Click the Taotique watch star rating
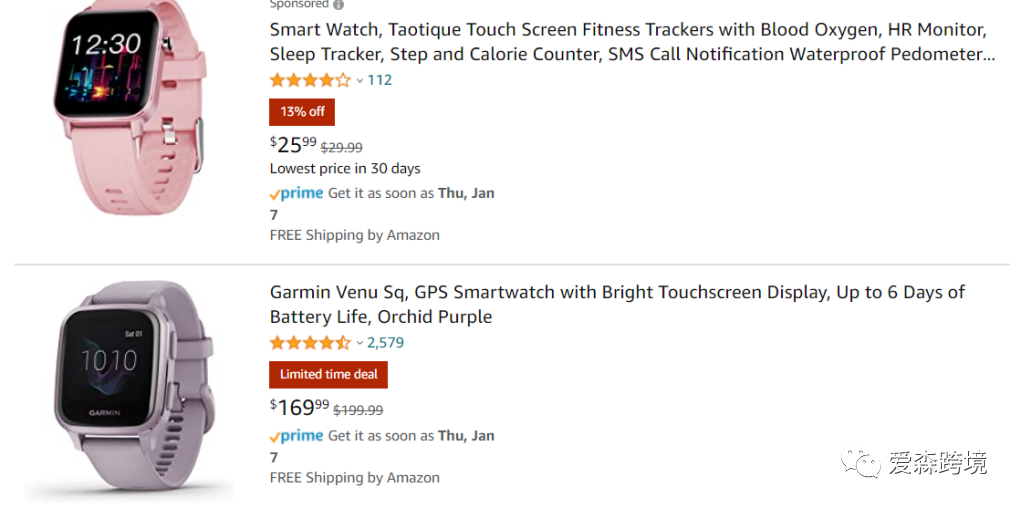The image size is (1021, 508). point(310,80)
